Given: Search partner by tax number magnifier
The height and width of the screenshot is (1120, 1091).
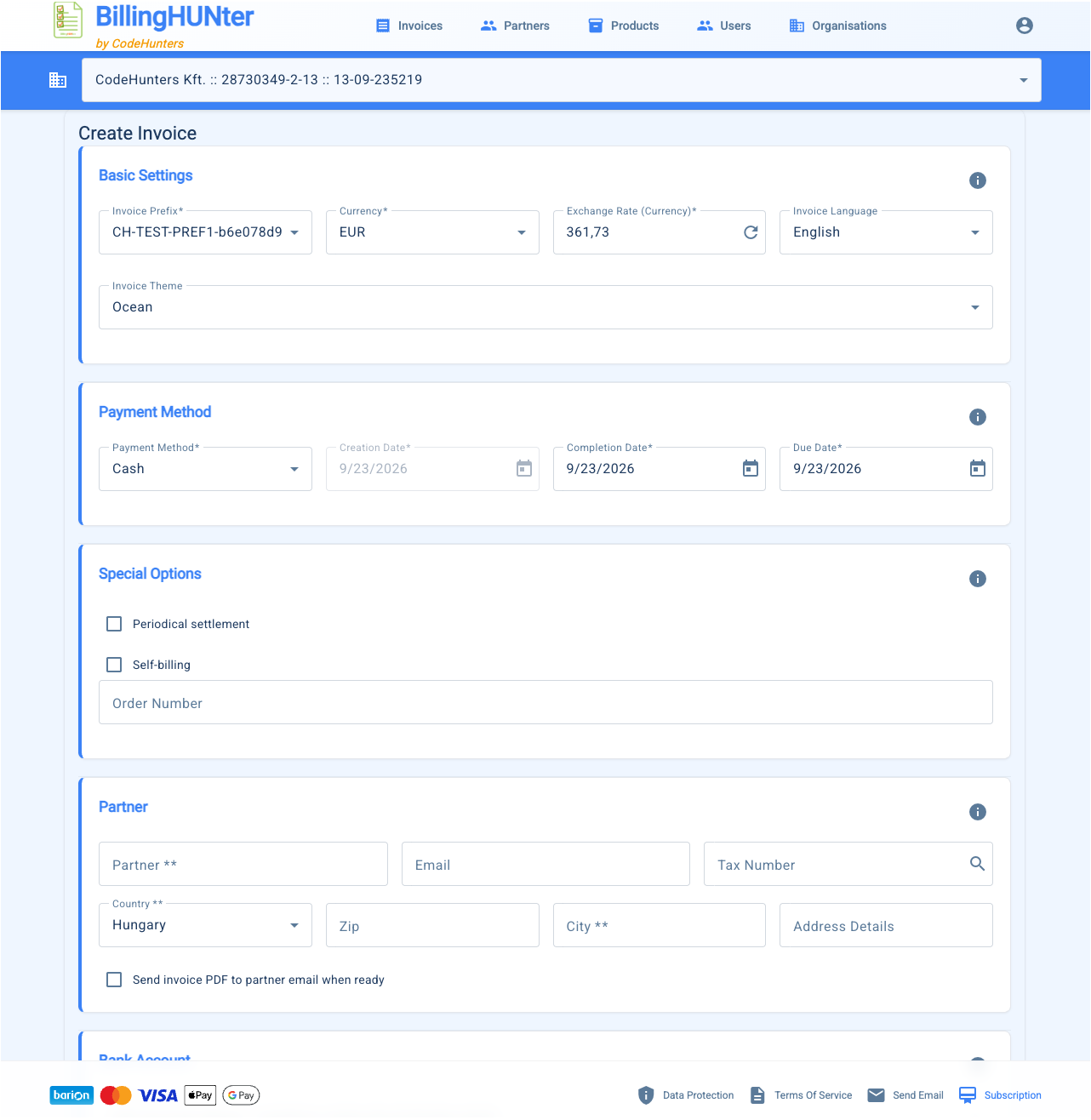Looking at the screenshot, I should (978, 864).
